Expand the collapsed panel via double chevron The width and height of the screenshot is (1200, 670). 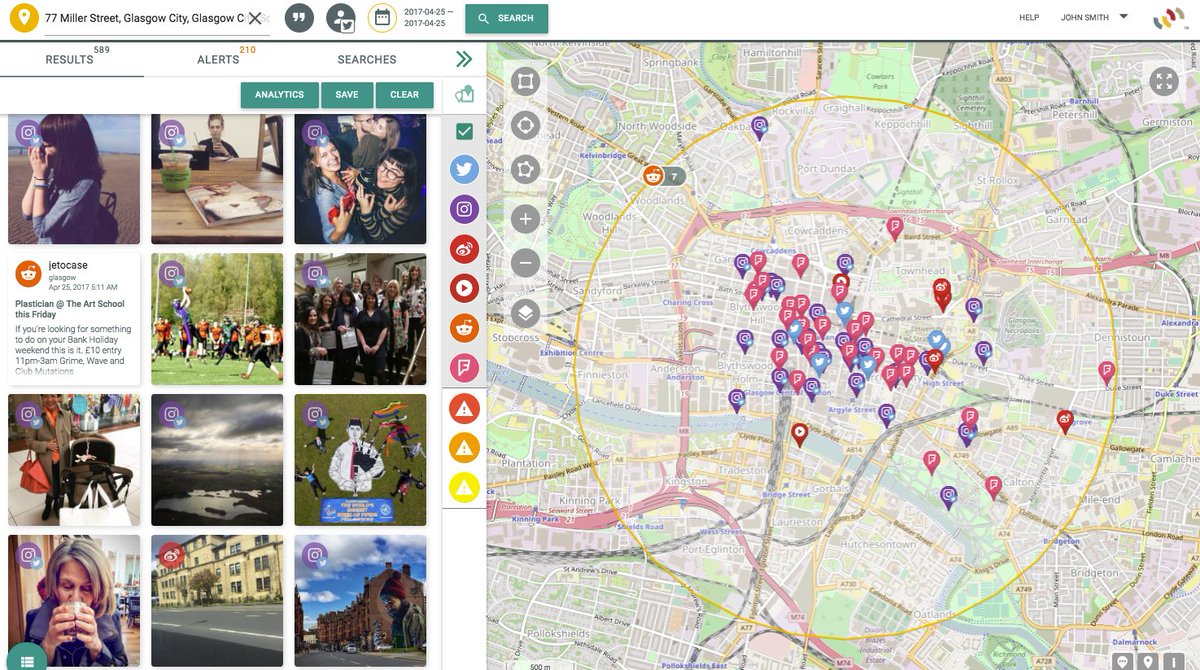pyautogui.click(x=462, y=58)
